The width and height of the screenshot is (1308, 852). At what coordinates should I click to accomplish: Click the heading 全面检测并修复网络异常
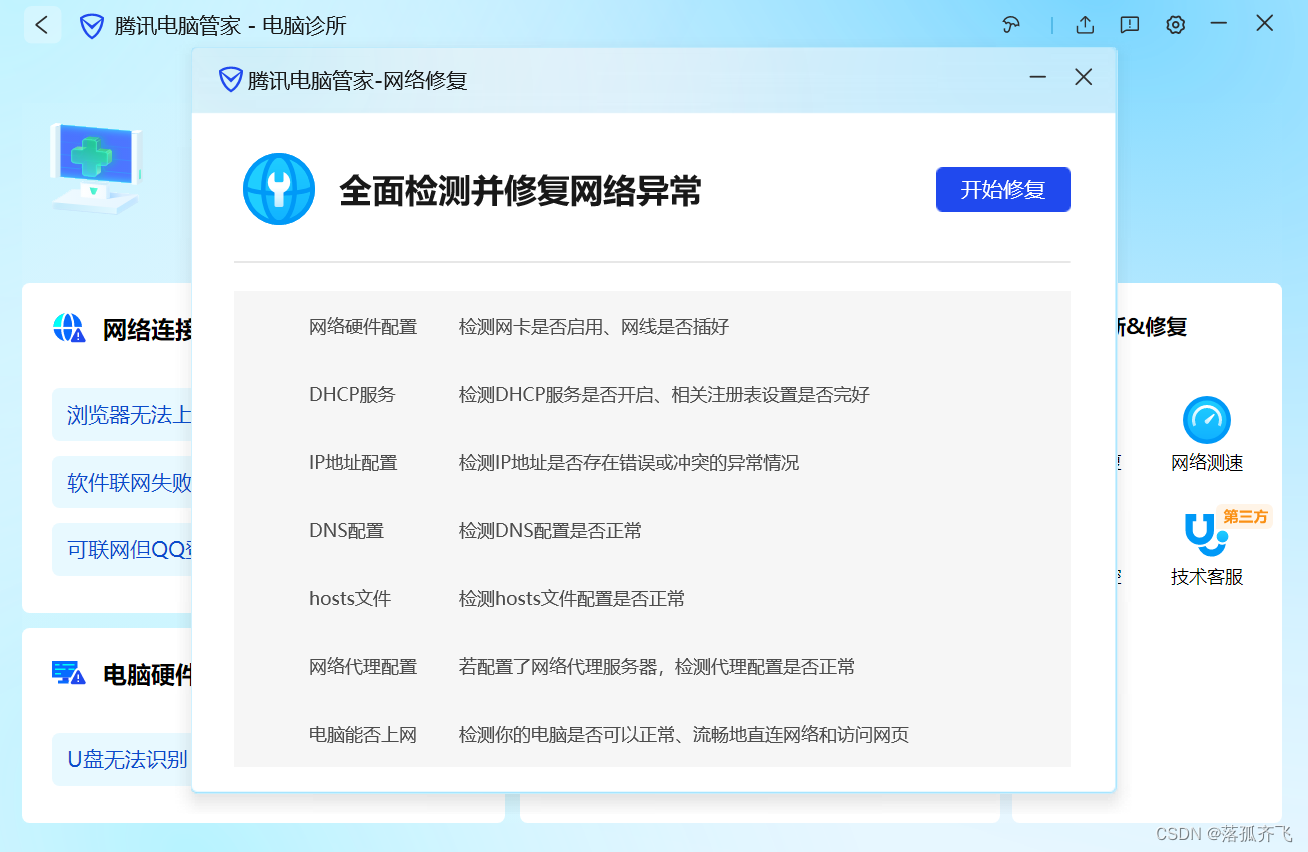click(520, 190)
